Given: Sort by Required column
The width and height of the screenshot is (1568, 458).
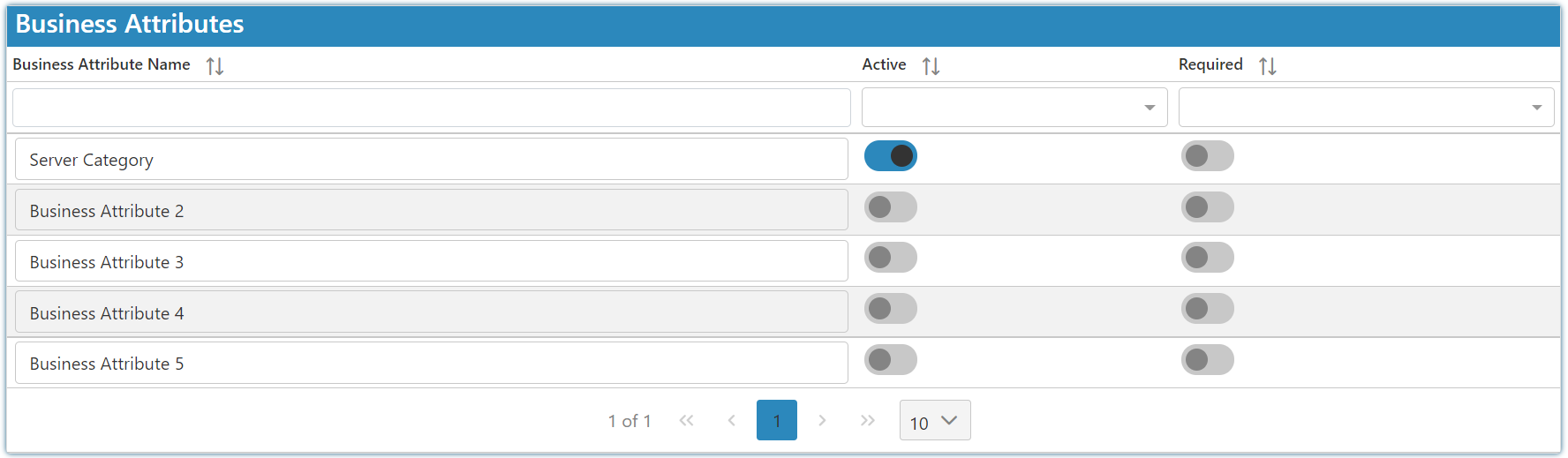Looking at the screenshot, I should click(1268, 66).
